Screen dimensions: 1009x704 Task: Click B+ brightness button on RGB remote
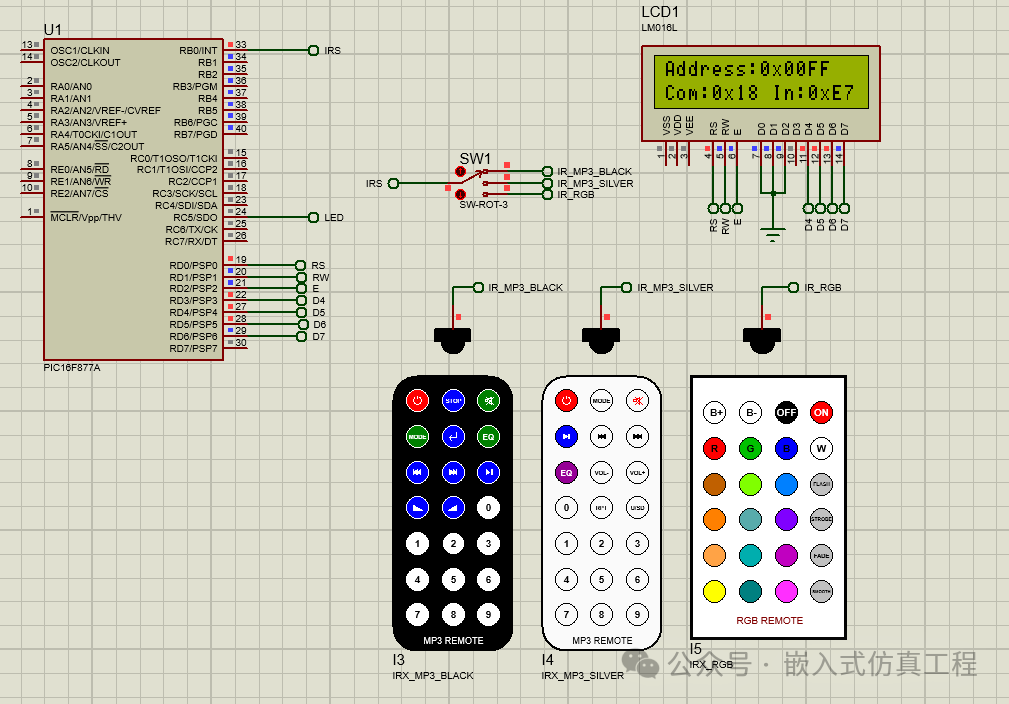[714, 412]
